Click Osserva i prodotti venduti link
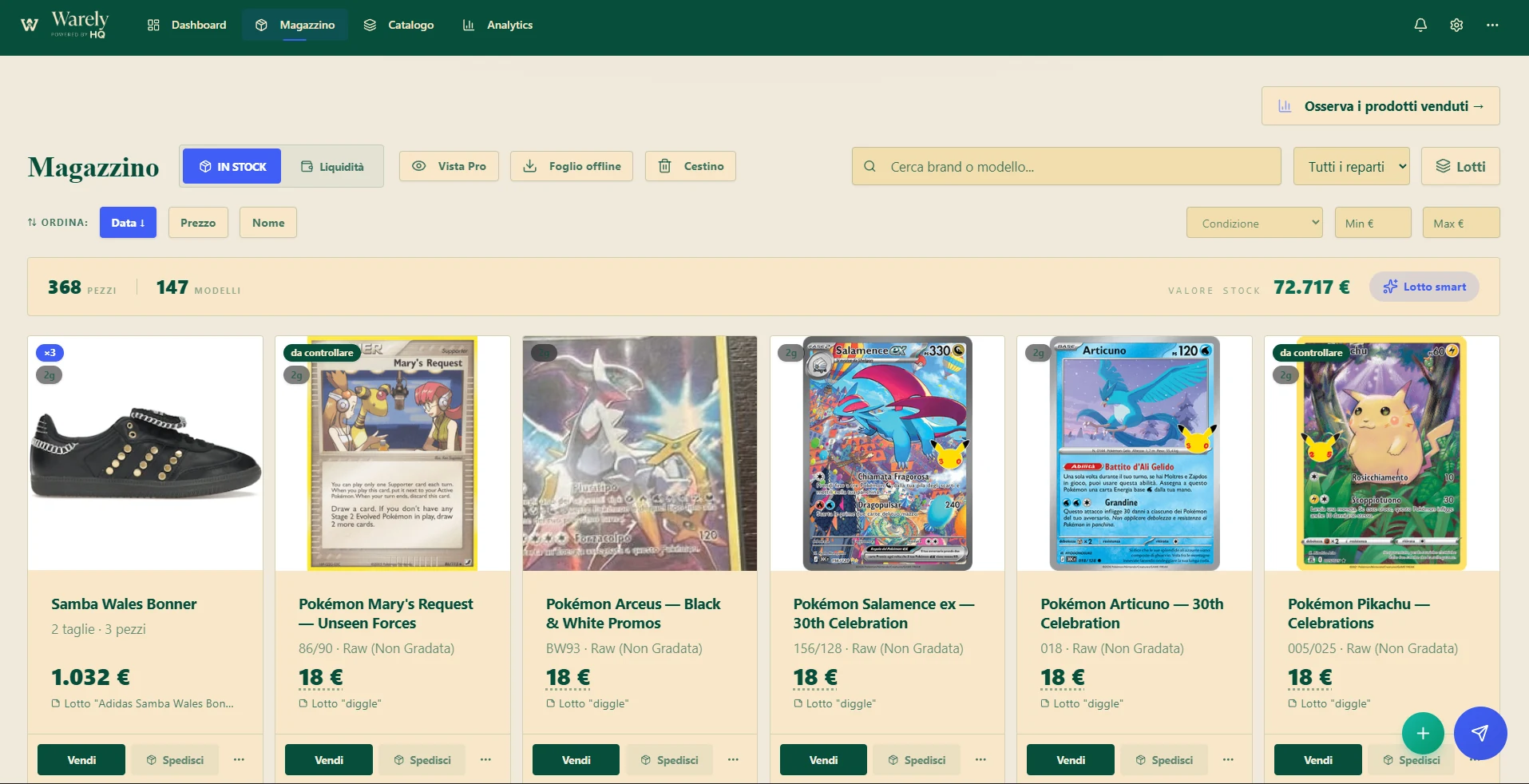Viewport: 1529px width, 784px height. pyautogui.click(x=1380, y=106)
